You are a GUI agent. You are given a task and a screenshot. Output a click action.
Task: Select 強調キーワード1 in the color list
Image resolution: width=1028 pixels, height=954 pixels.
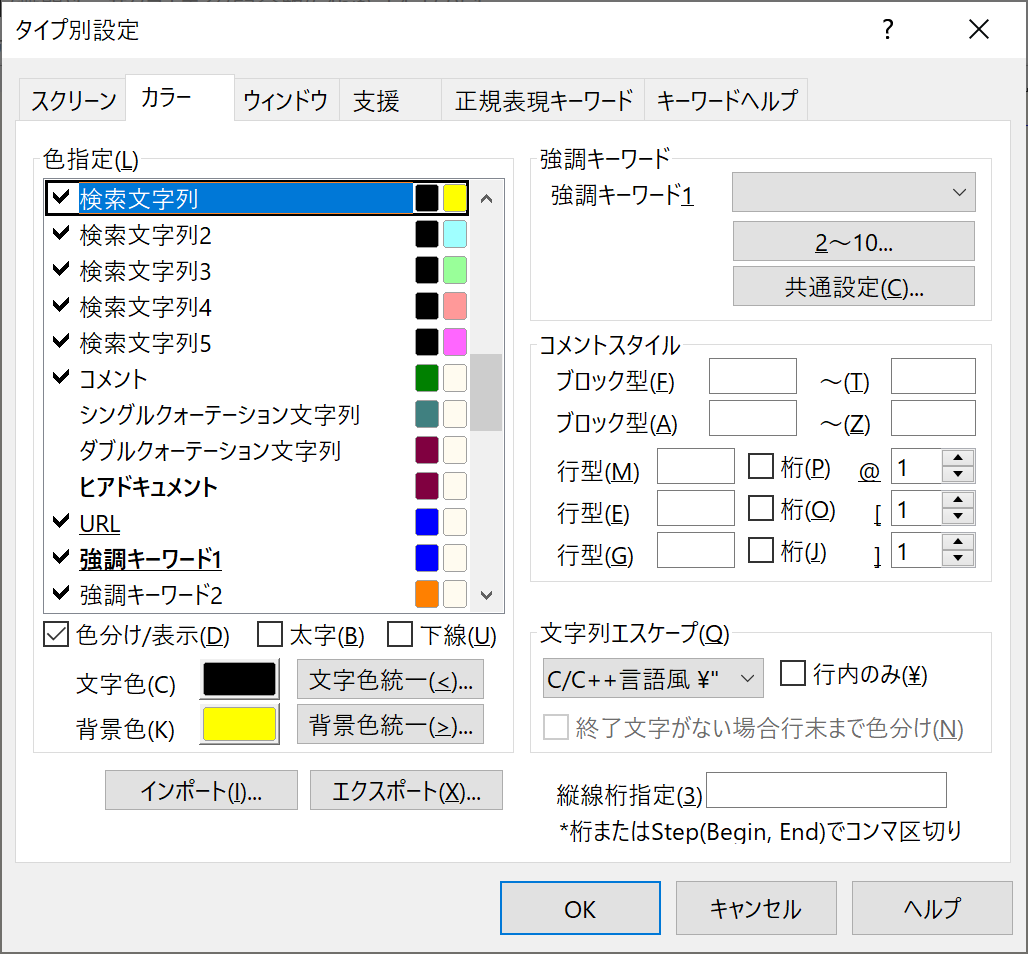coord(256,559)
